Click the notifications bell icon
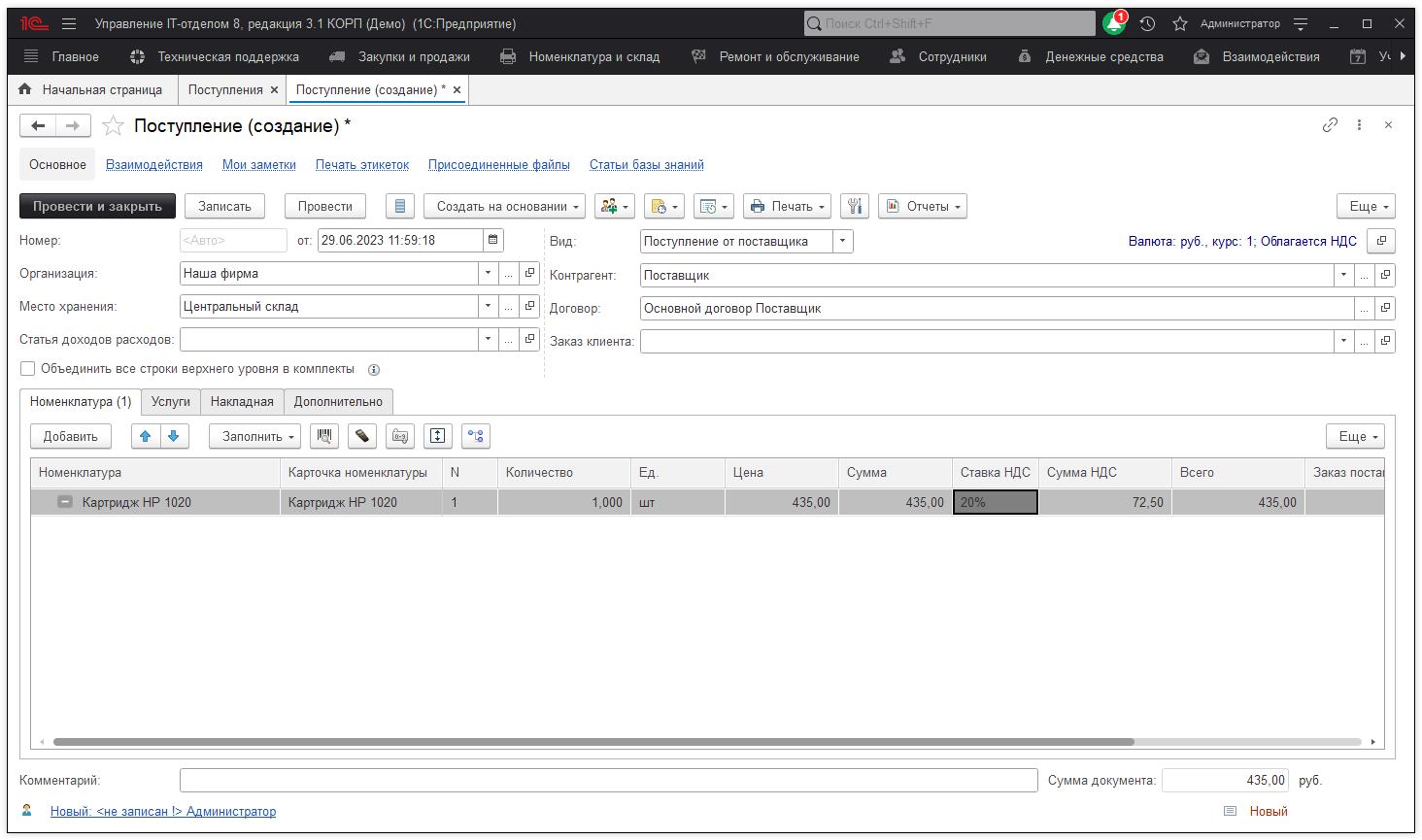The height and width of the screenshot is (840, 1422). tap(1113, 23)
